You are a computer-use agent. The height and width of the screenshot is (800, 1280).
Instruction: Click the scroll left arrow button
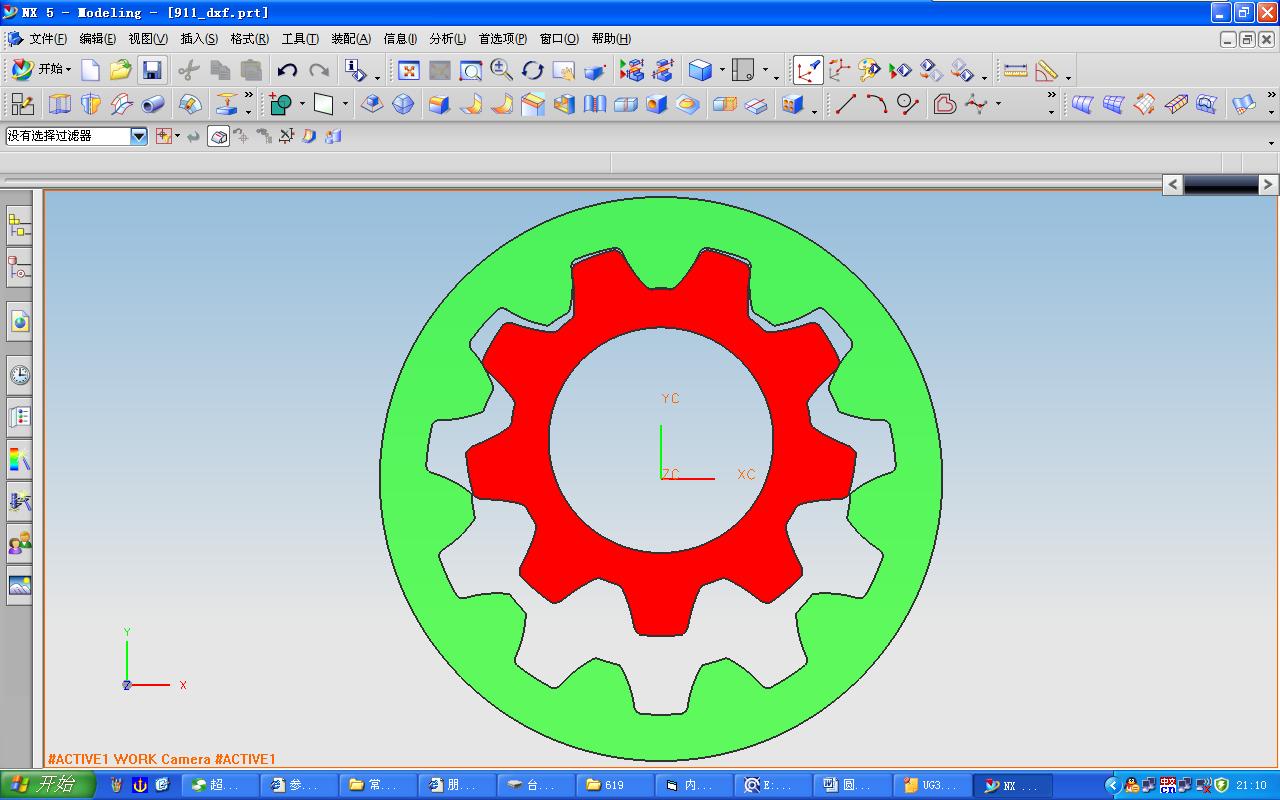[1173, 184]
